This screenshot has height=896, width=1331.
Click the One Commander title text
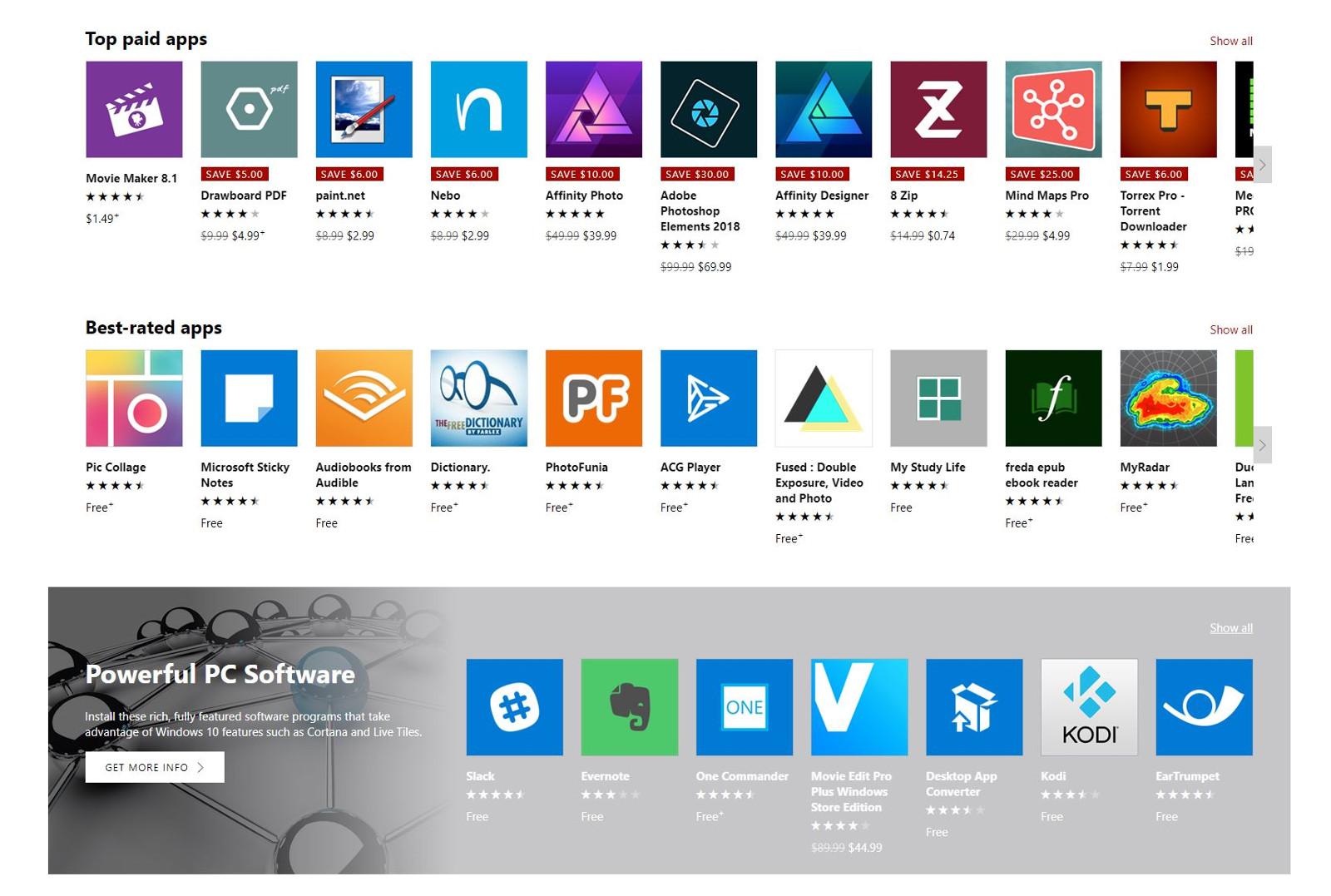tap(742, 776)
